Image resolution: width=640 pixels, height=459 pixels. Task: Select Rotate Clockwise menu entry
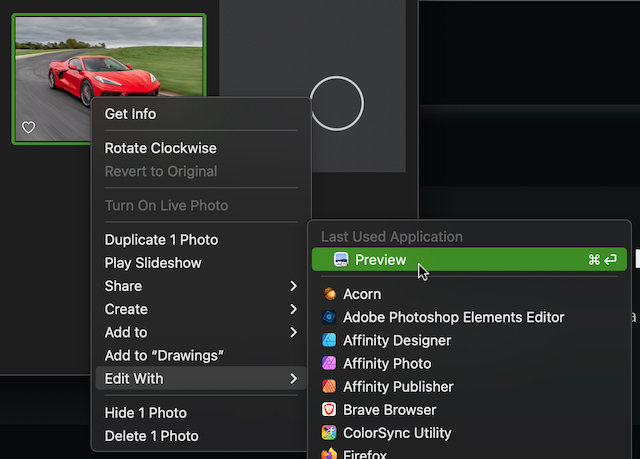pyautogui.click(x=200, y=148)
